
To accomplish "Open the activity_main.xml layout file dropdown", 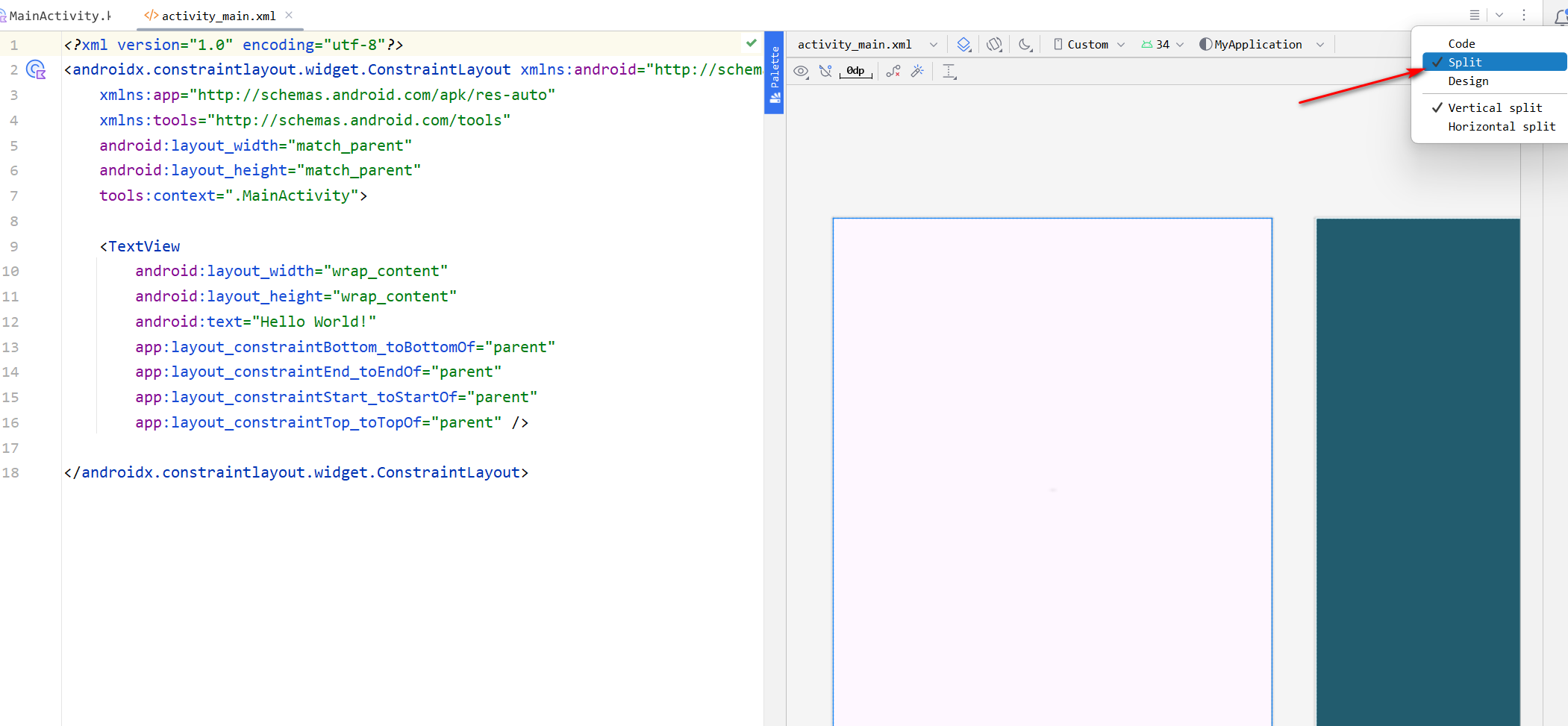I will [867, 45].
